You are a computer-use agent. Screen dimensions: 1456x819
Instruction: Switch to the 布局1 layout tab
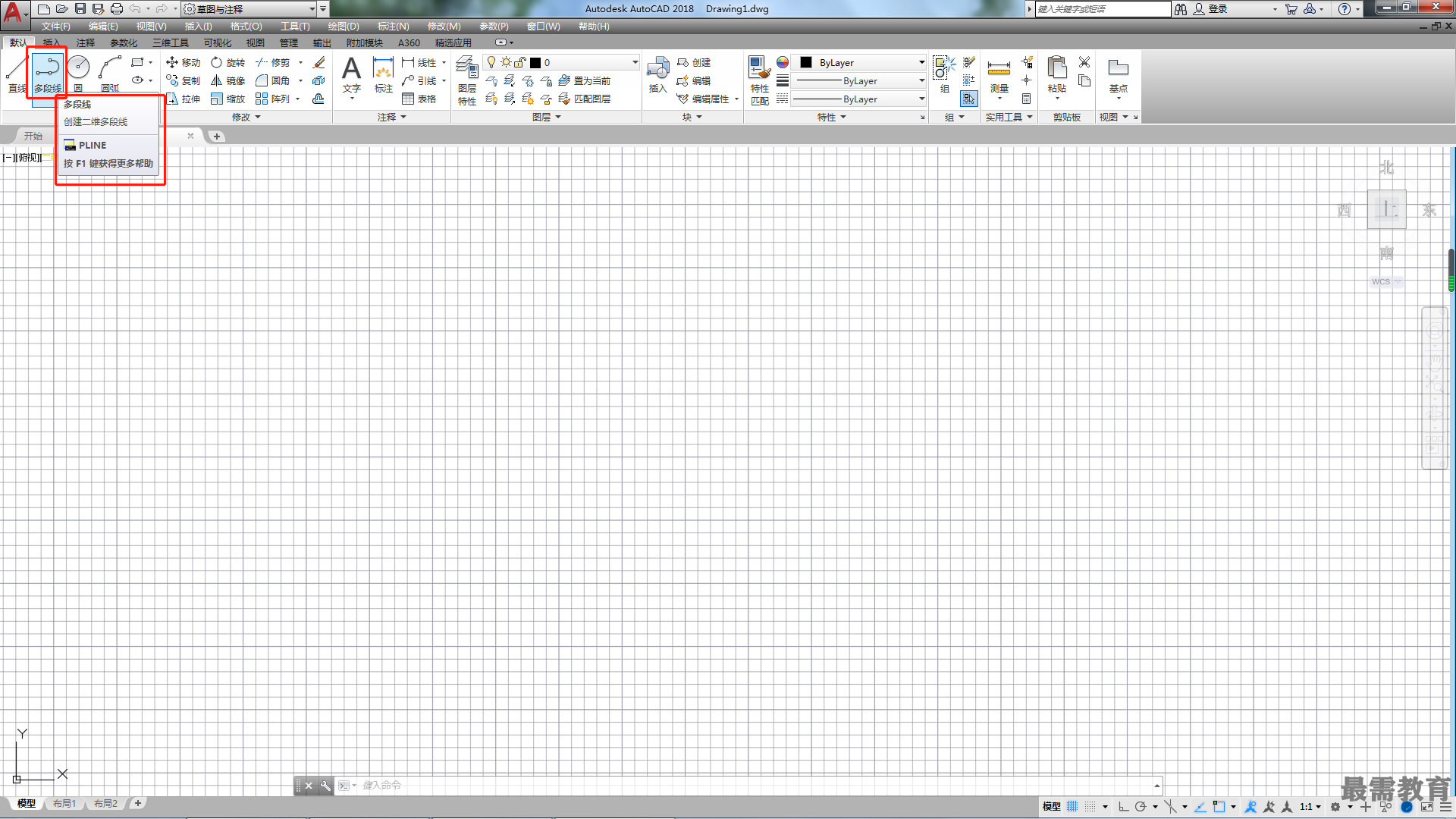point(64,803)
